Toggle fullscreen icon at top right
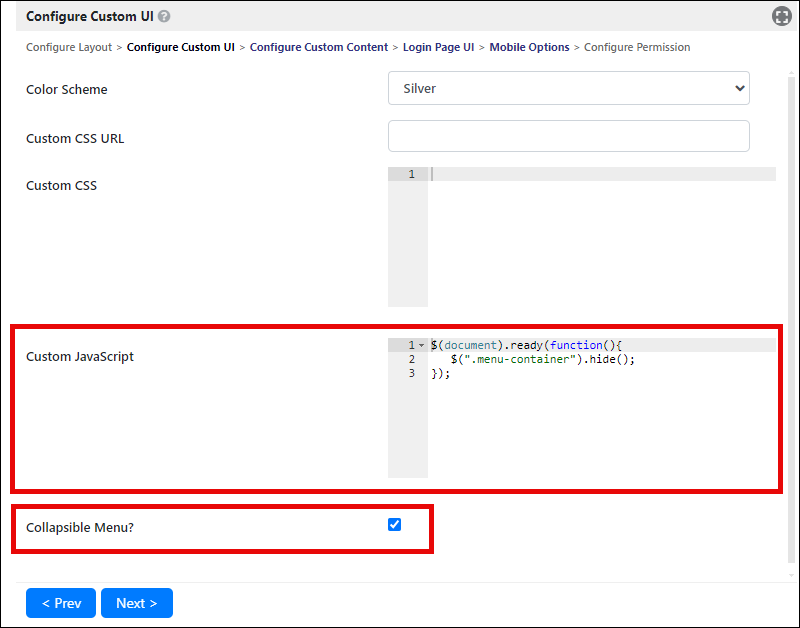 click(x=781, y=16)
